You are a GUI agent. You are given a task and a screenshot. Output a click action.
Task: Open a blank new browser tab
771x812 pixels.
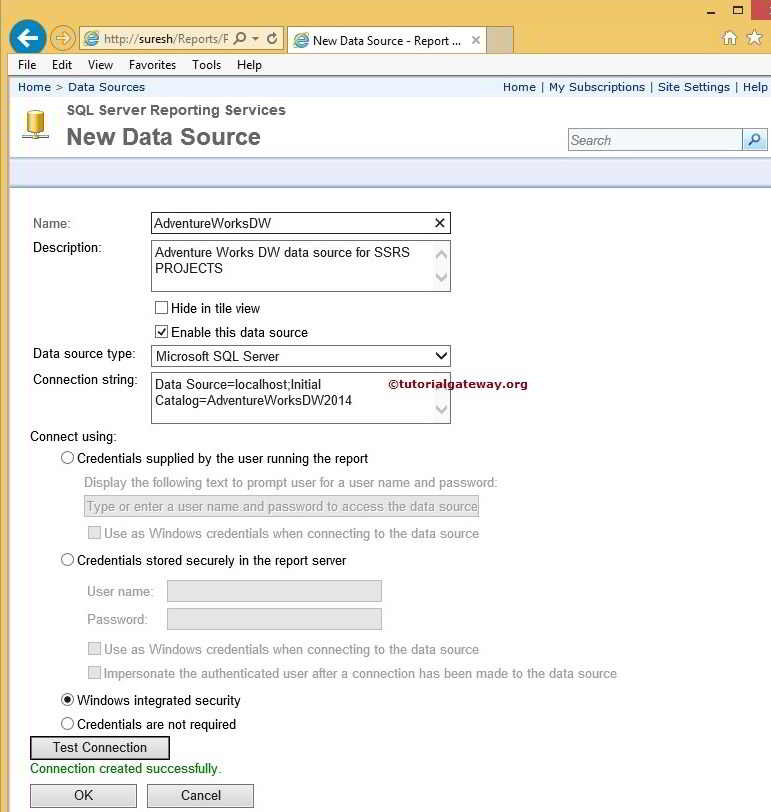[x=500, y=40]
